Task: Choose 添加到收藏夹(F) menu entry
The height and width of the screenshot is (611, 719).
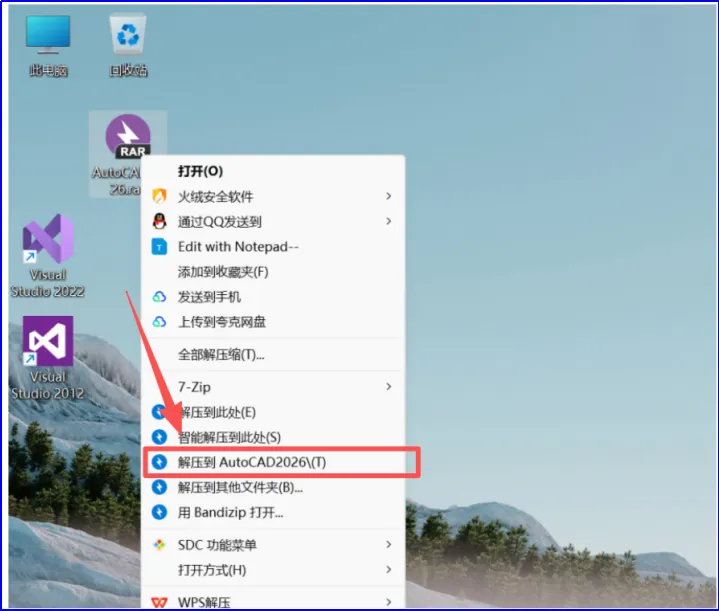Action: (x=273, y=272)
